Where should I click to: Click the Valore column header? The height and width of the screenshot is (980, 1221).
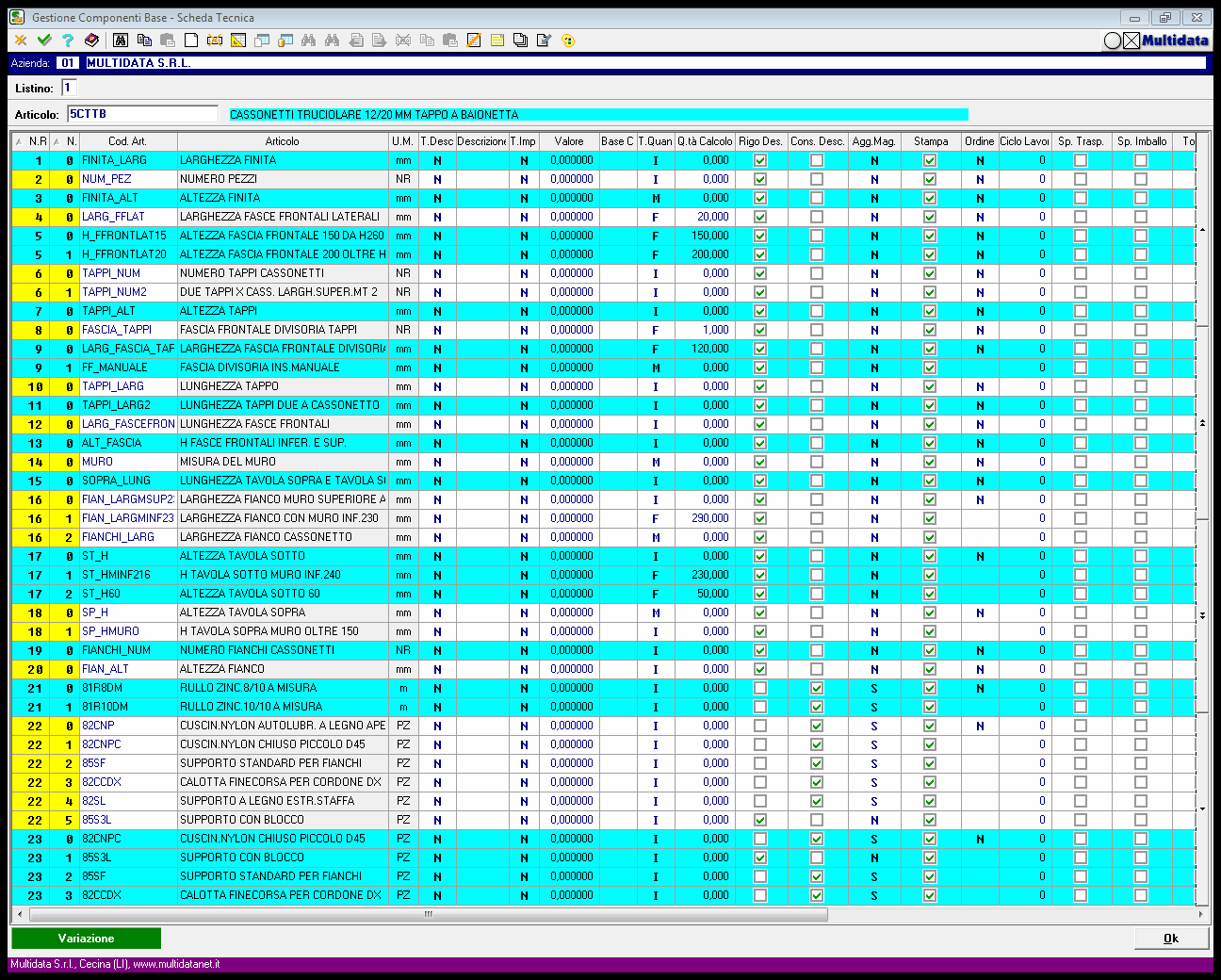[x=569, y=141]
